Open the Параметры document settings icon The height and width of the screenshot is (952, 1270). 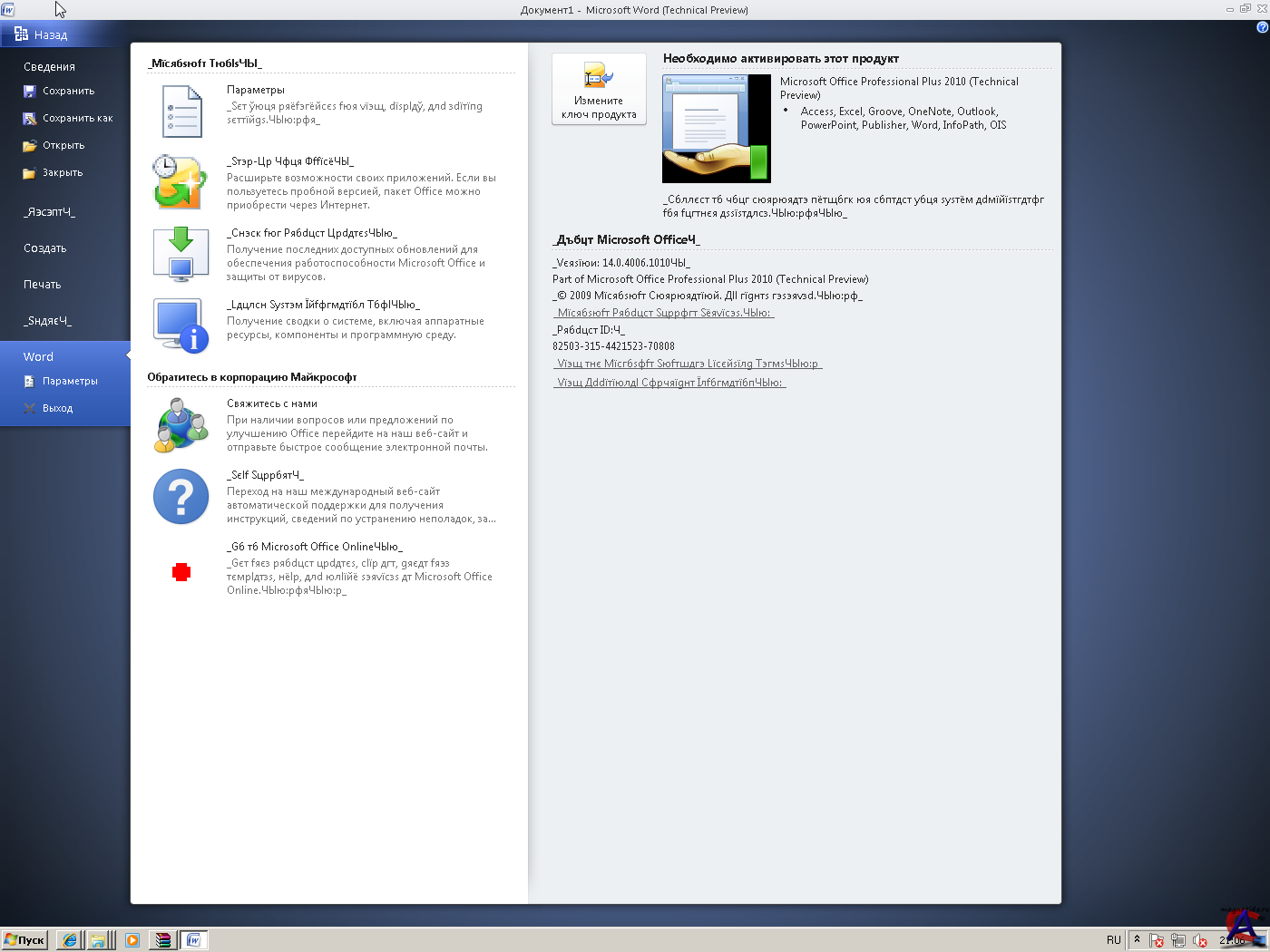pos(181,112)
